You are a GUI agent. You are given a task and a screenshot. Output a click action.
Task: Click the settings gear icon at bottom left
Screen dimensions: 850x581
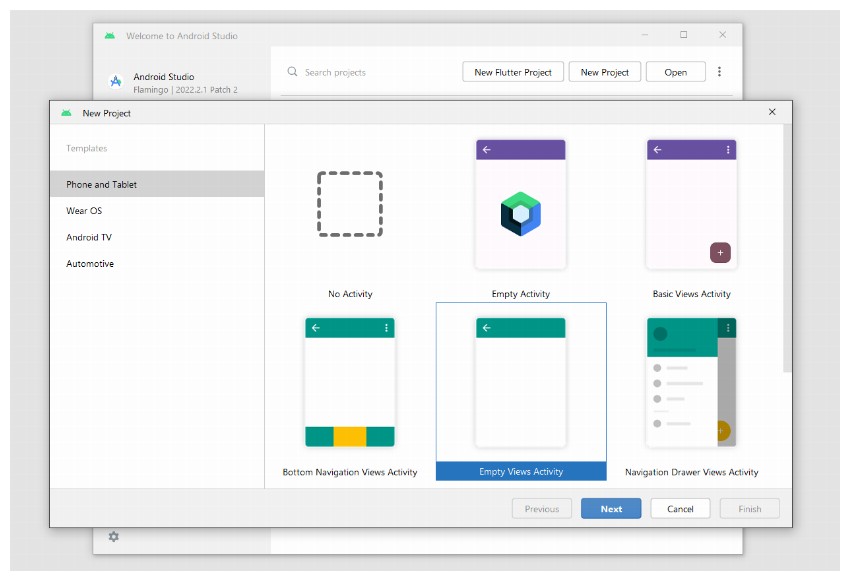(115, 537)
